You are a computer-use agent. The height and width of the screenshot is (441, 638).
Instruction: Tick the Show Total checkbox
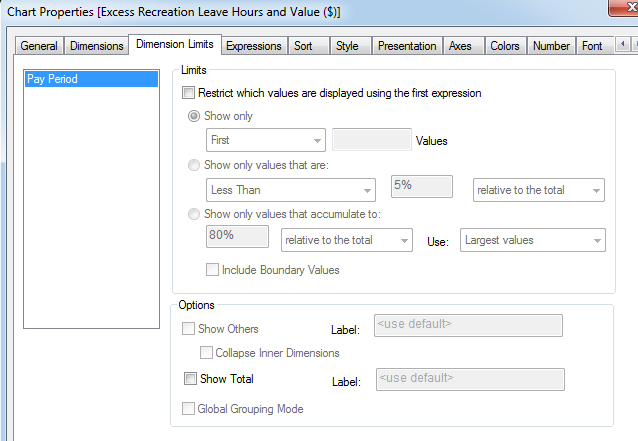191,379
